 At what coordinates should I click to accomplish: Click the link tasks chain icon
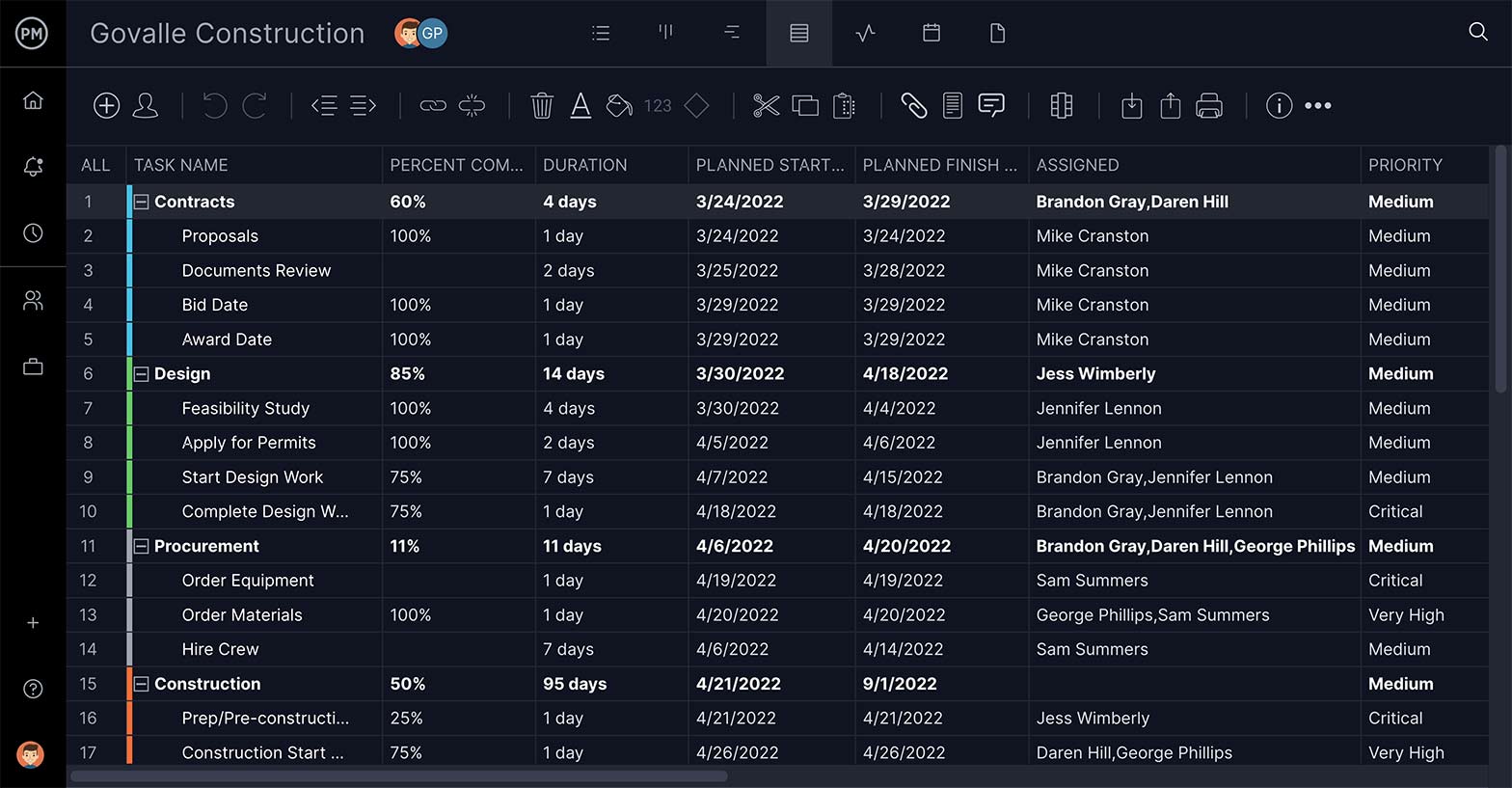tap(433, 106)
